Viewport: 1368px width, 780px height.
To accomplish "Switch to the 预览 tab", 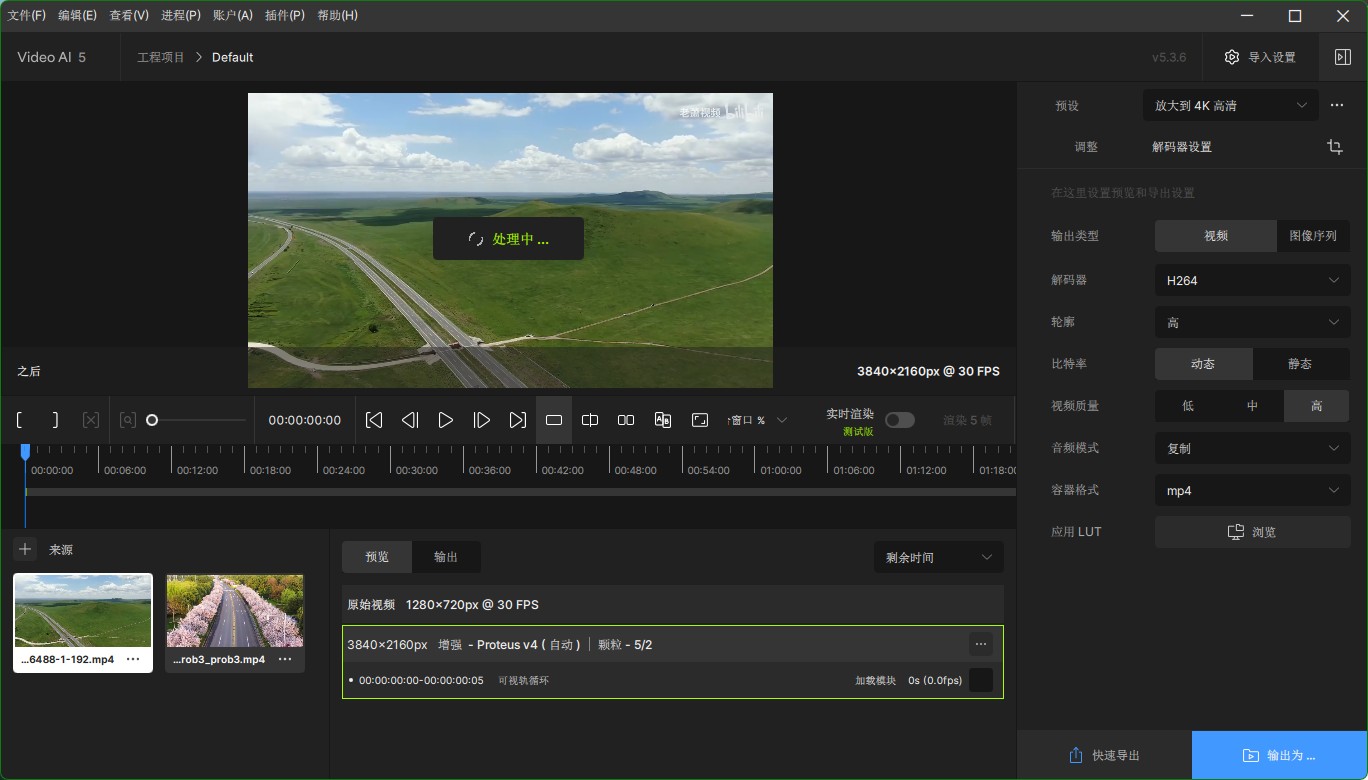I will (x=377, y=557).
